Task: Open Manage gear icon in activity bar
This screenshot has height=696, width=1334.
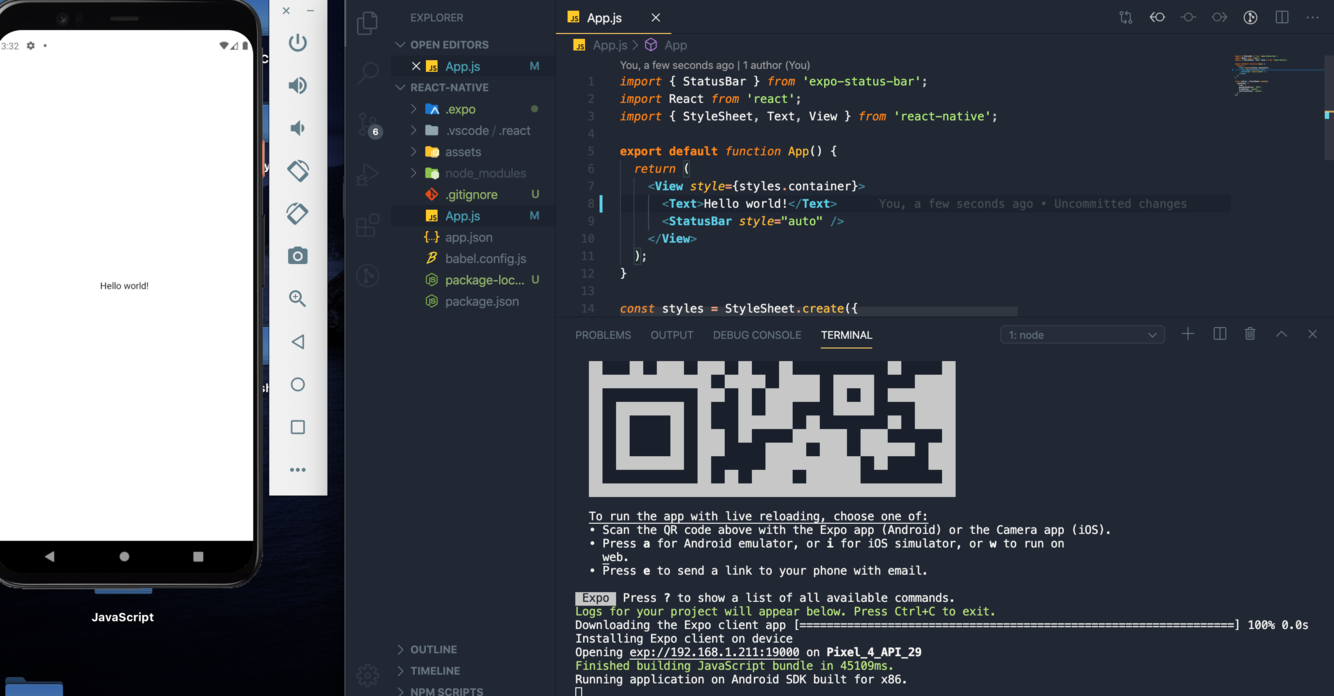Action: click(368, 675)
